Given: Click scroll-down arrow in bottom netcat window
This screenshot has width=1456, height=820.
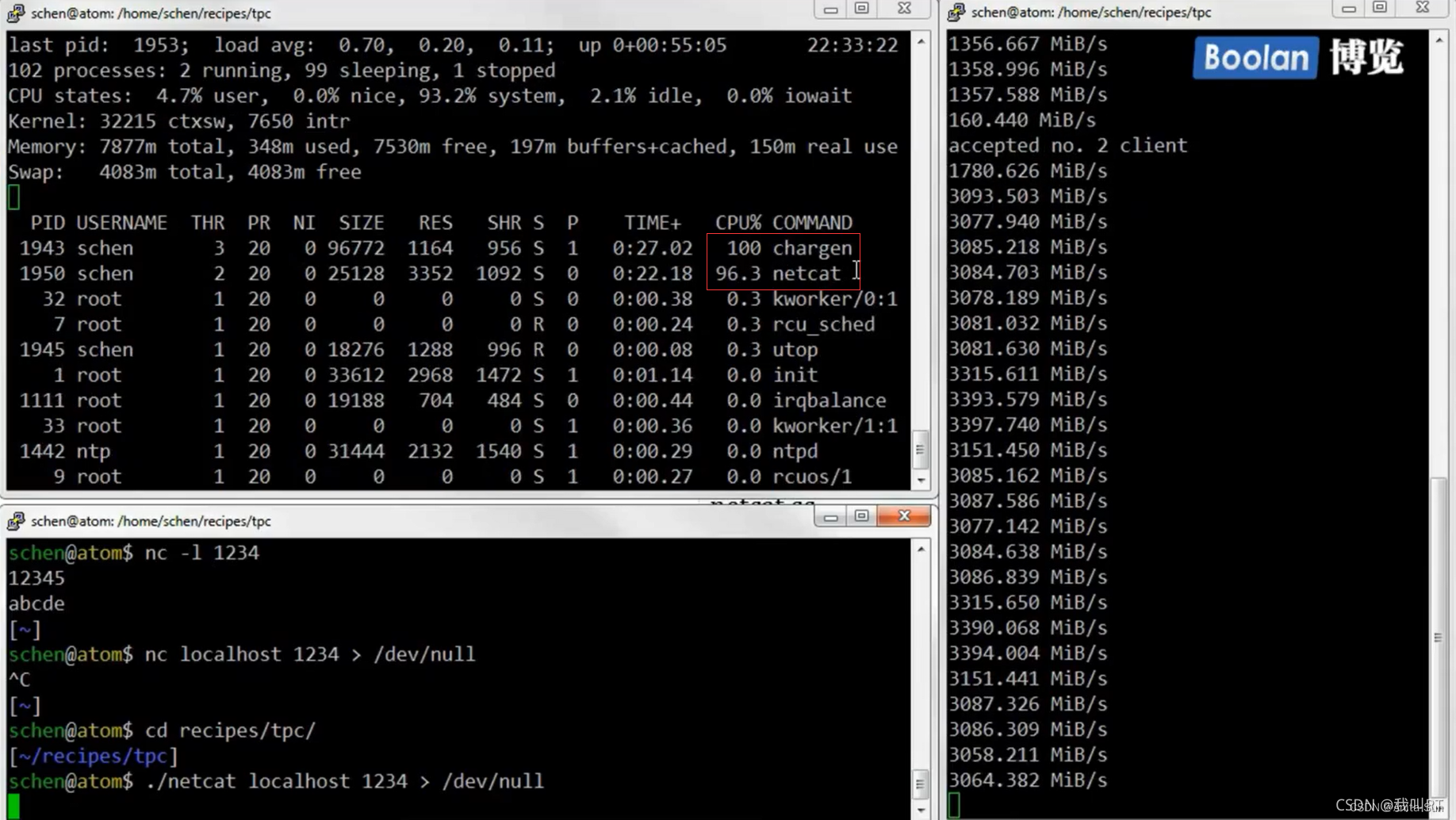Looking at the screenshot, I should 921,810.
